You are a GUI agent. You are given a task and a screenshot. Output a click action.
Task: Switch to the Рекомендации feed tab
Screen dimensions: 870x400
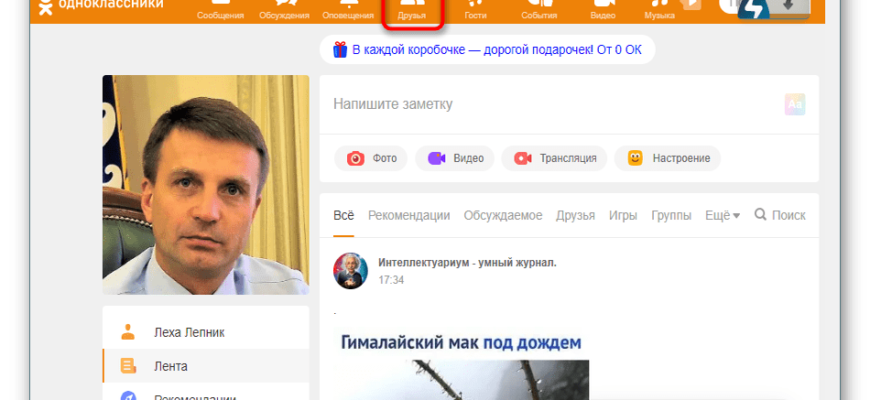(x=409, y=215)
